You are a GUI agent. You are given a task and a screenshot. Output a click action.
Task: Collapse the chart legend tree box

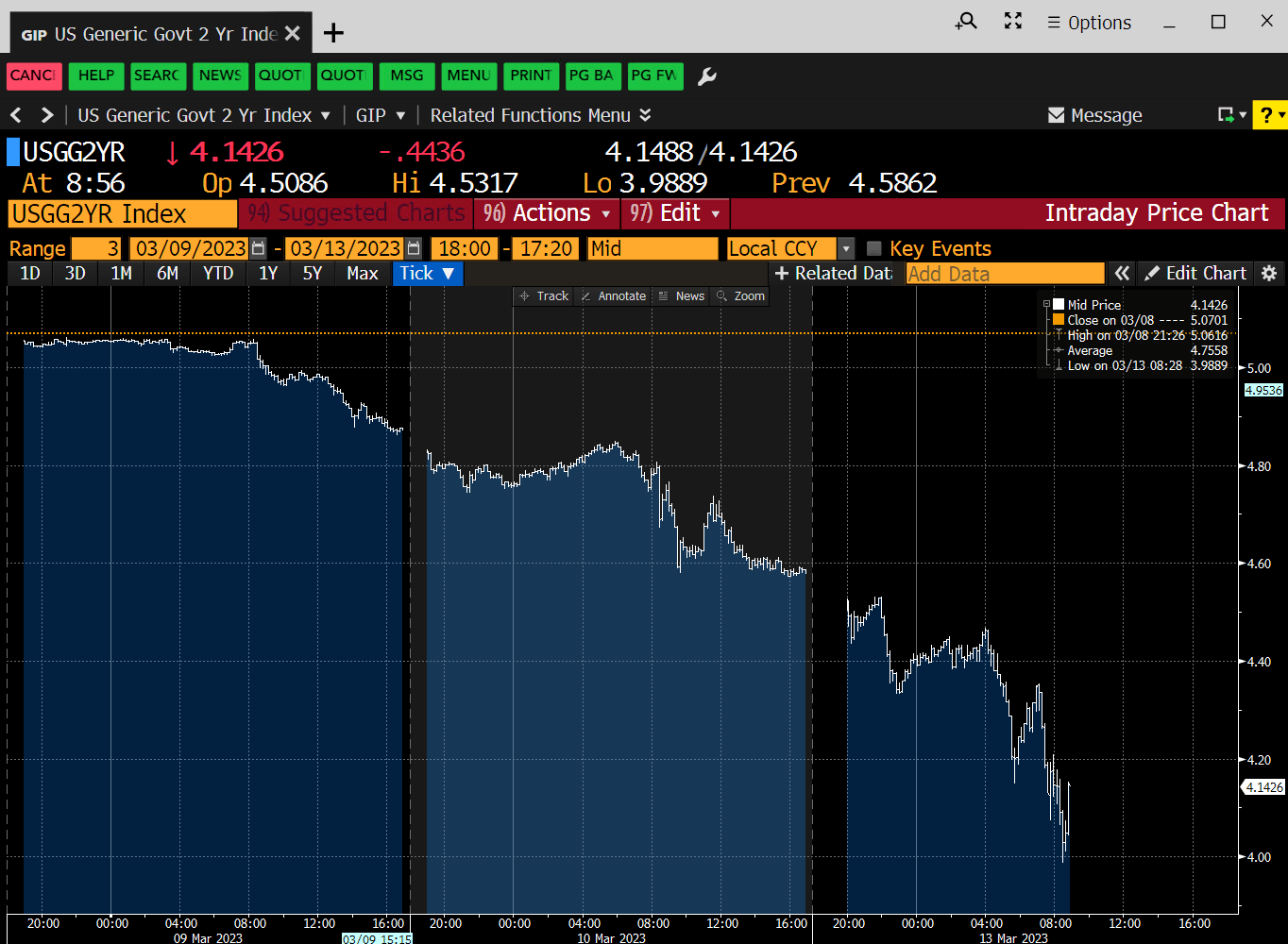1046,304
